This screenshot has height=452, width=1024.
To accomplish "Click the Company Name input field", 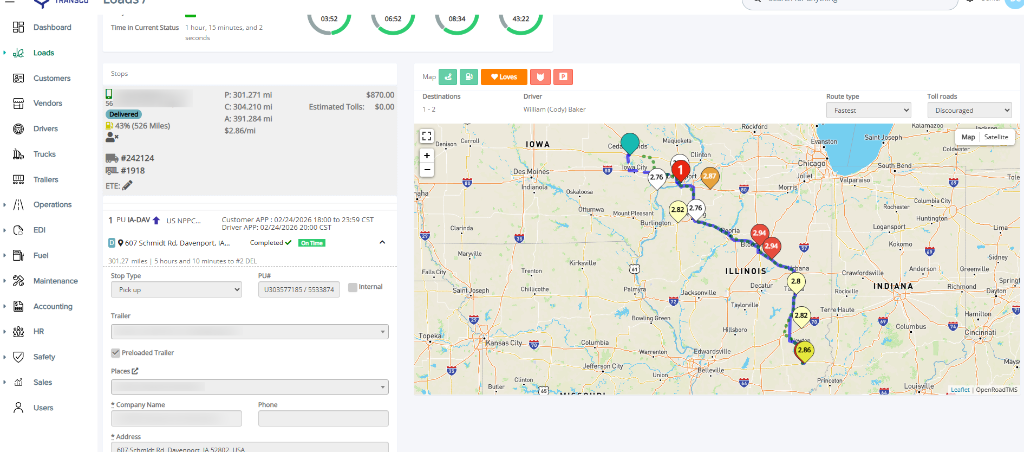I will 176,419.
